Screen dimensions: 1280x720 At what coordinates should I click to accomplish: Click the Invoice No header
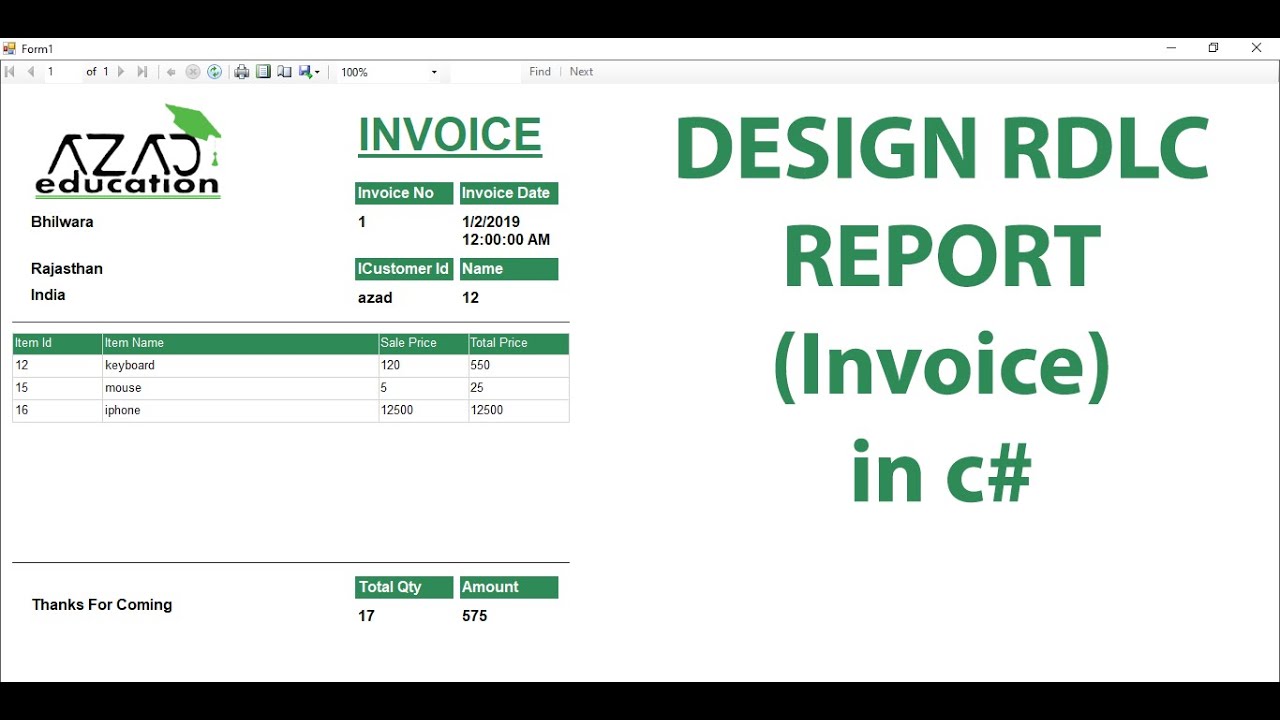(x=404, y=193)
